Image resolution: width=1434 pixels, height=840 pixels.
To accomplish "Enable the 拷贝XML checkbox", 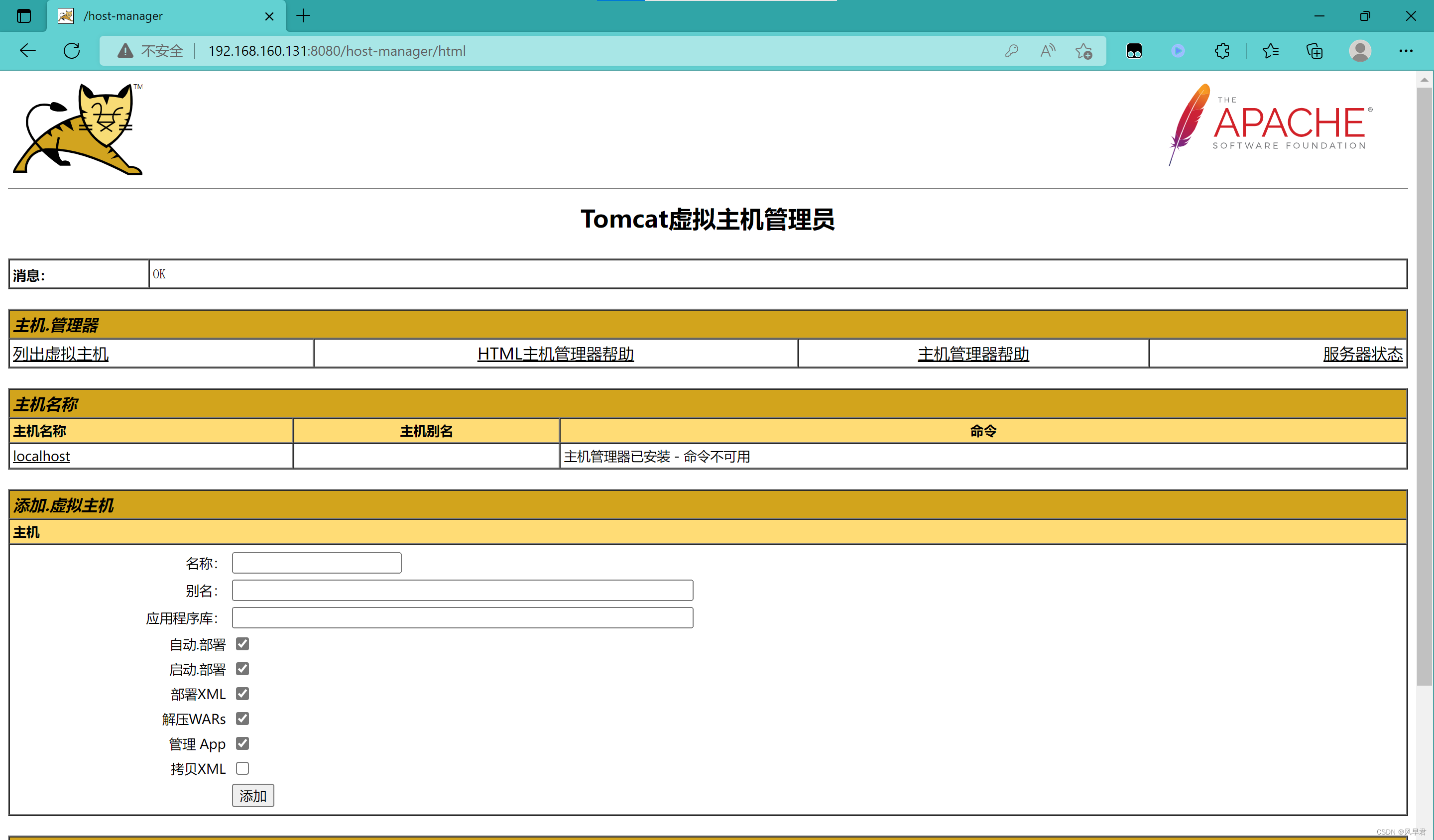I will click(242, 768).
